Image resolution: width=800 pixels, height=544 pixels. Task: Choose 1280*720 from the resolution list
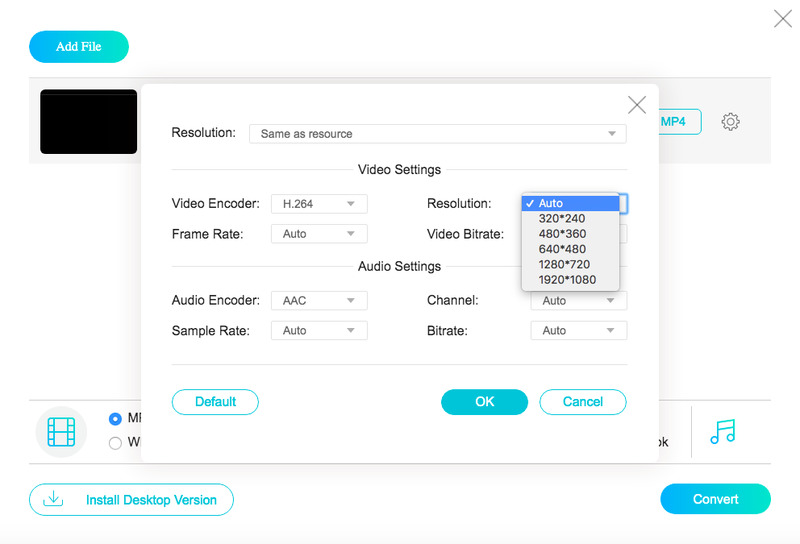tap(567, 264)
